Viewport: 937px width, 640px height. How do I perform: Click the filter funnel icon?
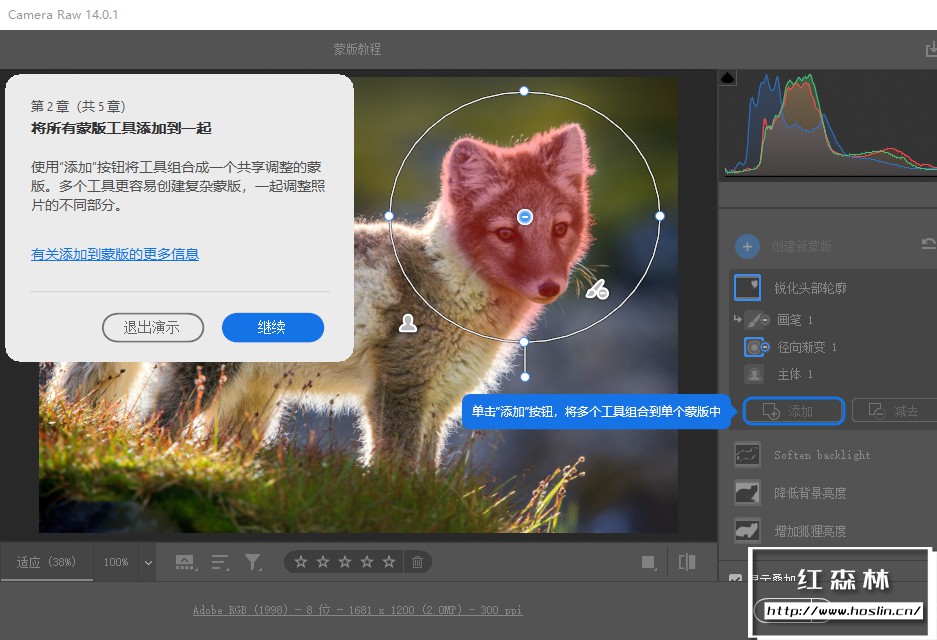coord(253,562)
